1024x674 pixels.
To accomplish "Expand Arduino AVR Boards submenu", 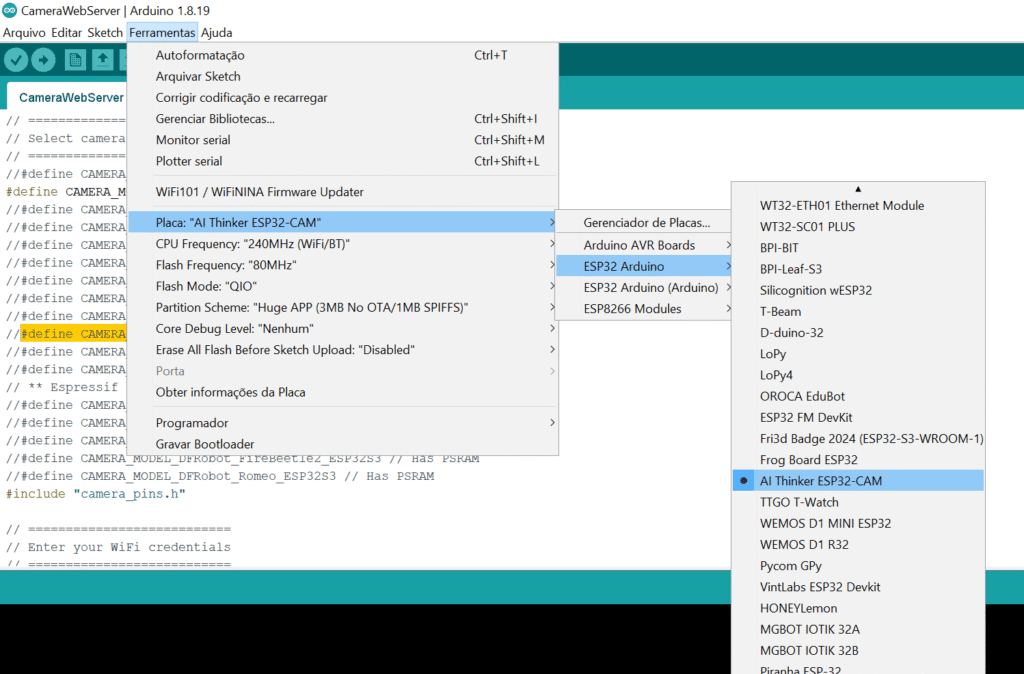I will click(639, 245).
